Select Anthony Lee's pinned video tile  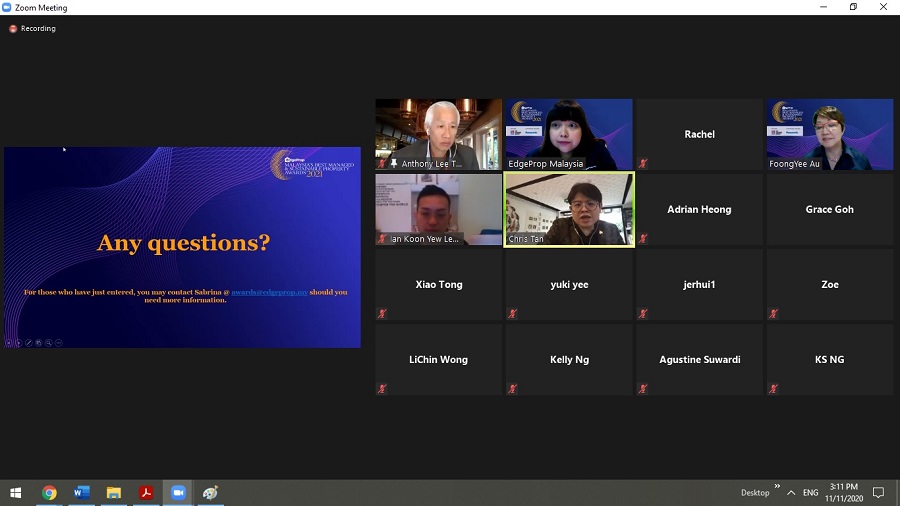(x=438, y=134)
